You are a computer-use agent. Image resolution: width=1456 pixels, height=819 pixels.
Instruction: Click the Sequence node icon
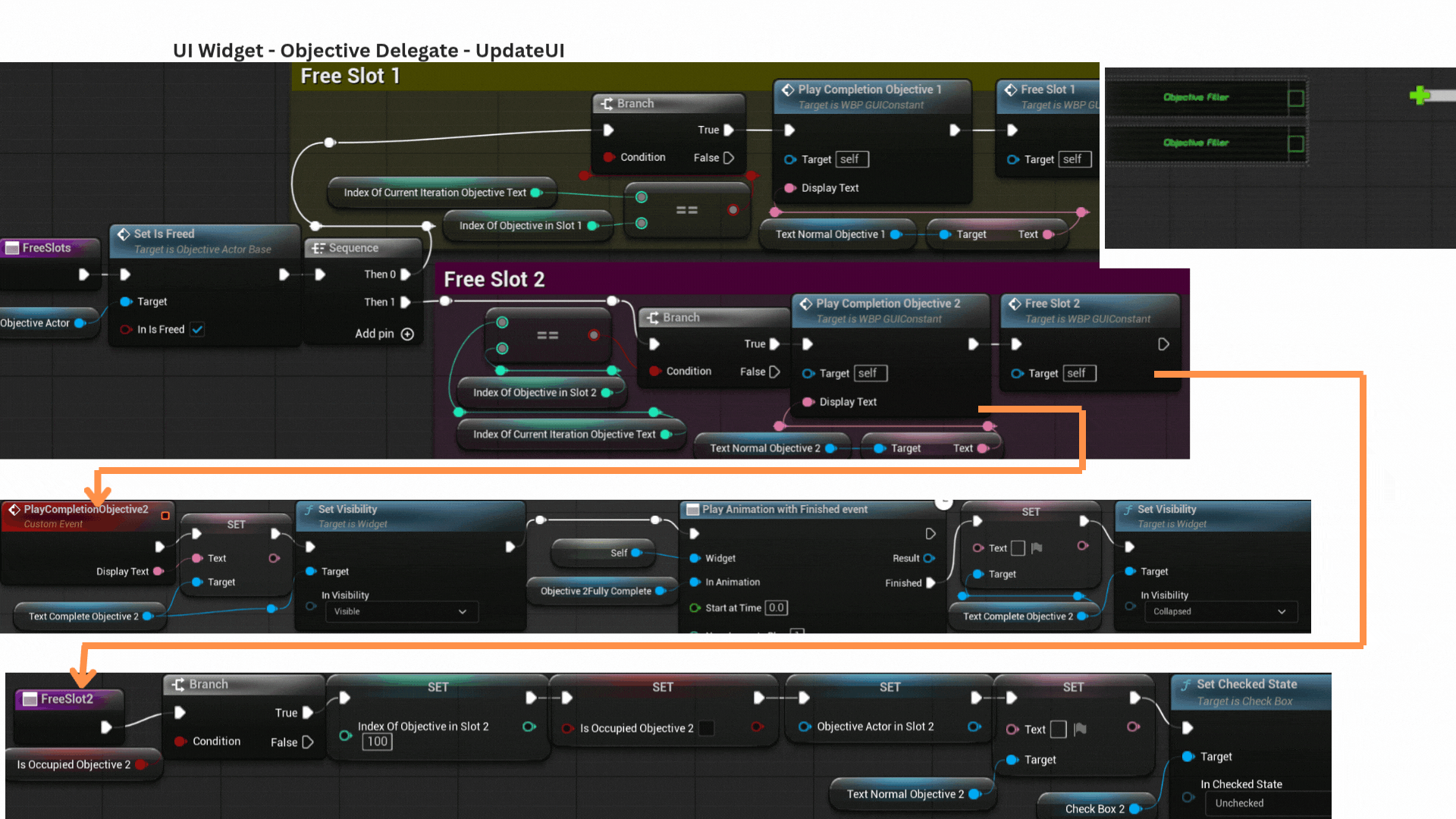pos(318,249)
